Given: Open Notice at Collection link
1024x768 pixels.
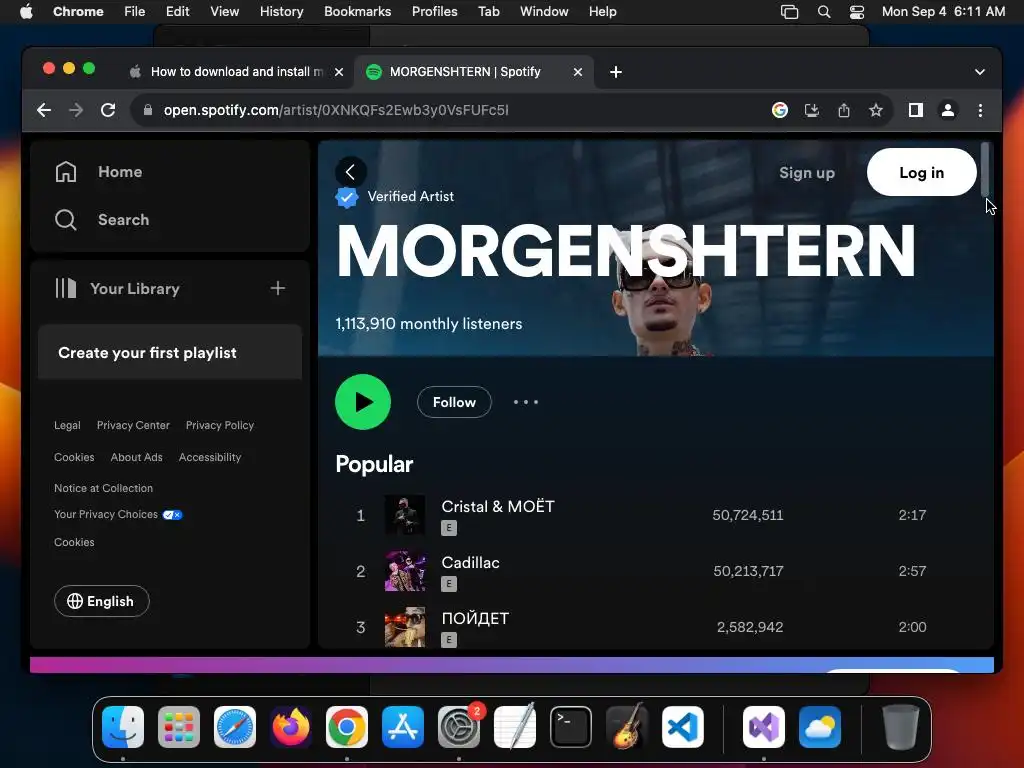Looking at the screenshot, I should pos(103,488).
